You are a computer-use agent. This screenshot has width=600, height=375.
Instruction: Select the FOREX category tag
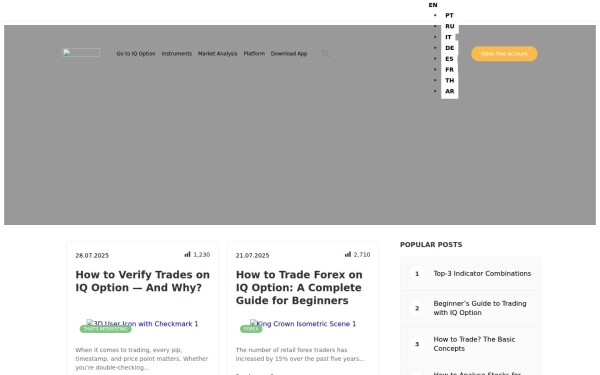[x=251, y=329]
